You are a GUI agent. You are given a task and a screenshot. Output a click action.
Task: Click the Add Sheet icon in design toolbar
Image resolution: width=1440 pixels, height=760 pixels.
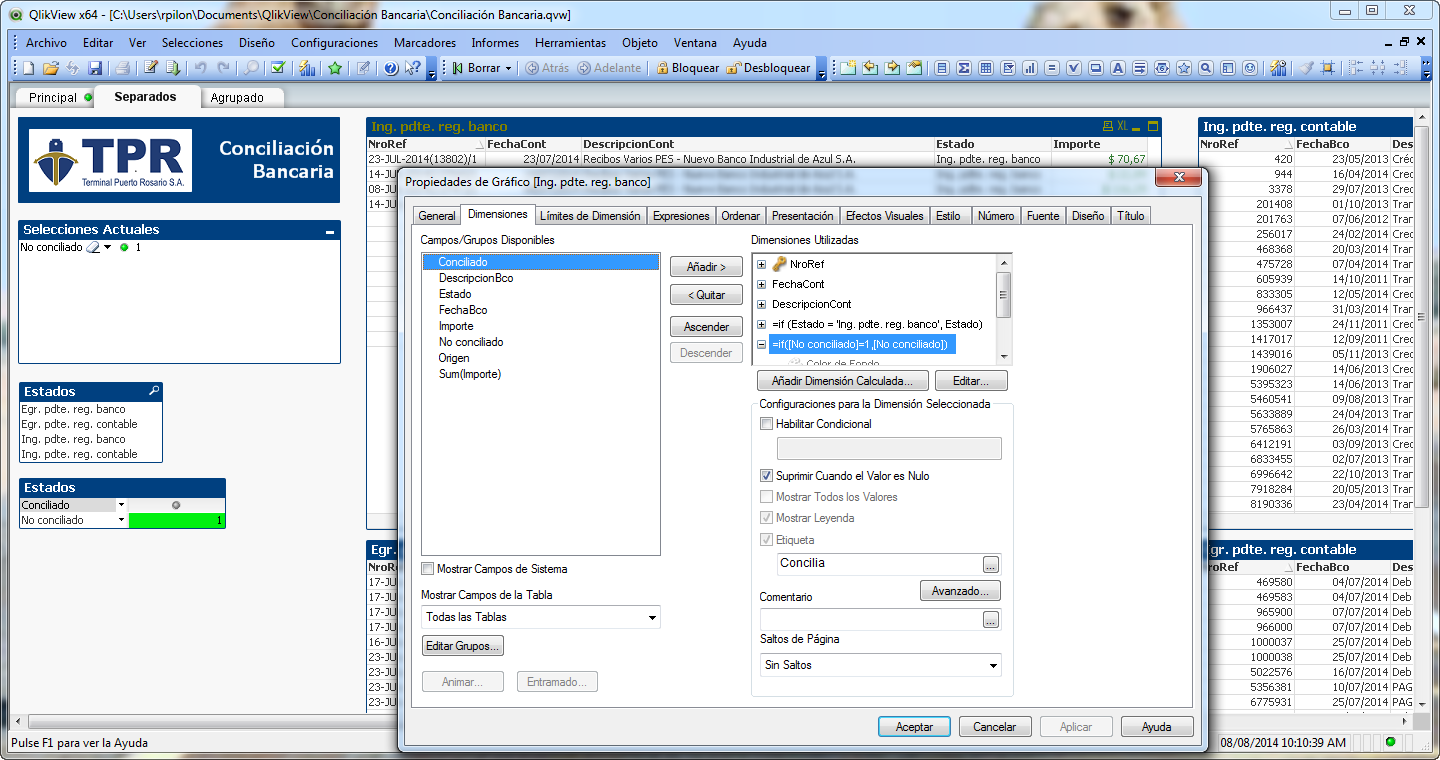pyautogui.click(x=847, y=68)
